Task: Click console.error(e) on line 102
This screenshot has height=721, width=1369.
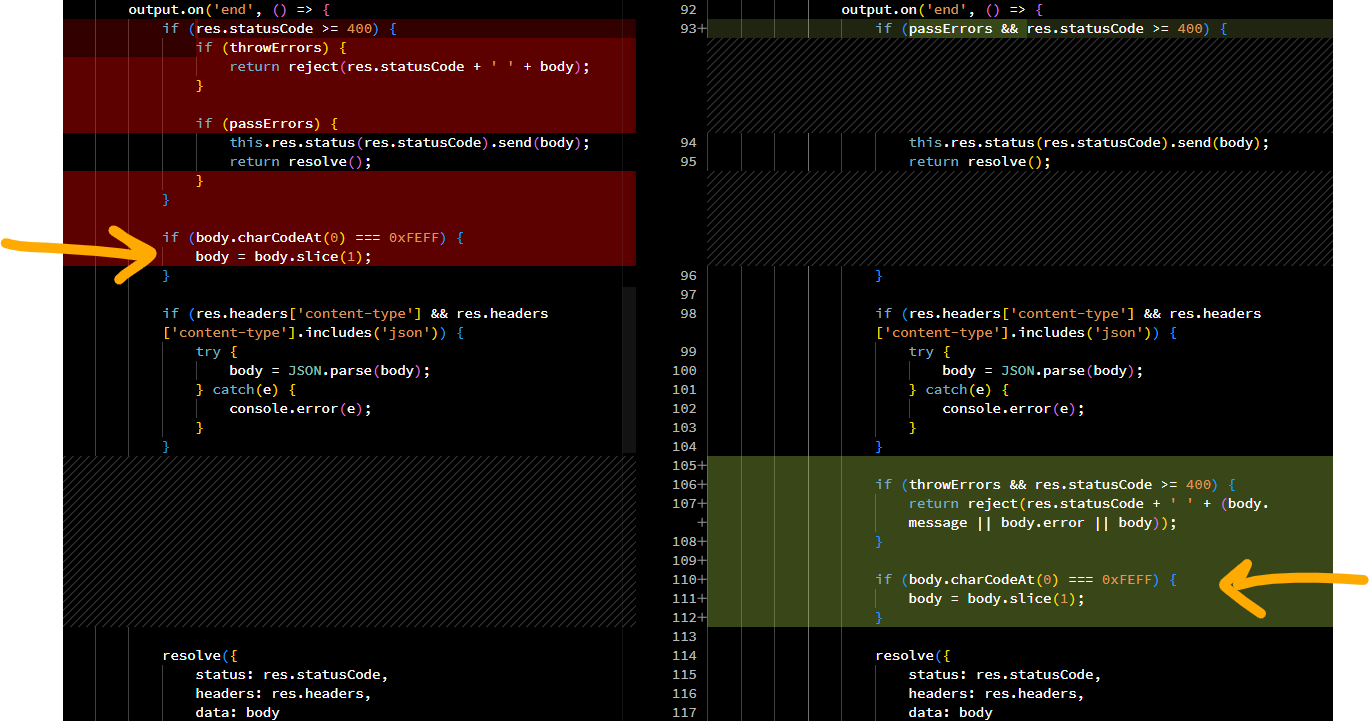Action: pos(1012,409)
